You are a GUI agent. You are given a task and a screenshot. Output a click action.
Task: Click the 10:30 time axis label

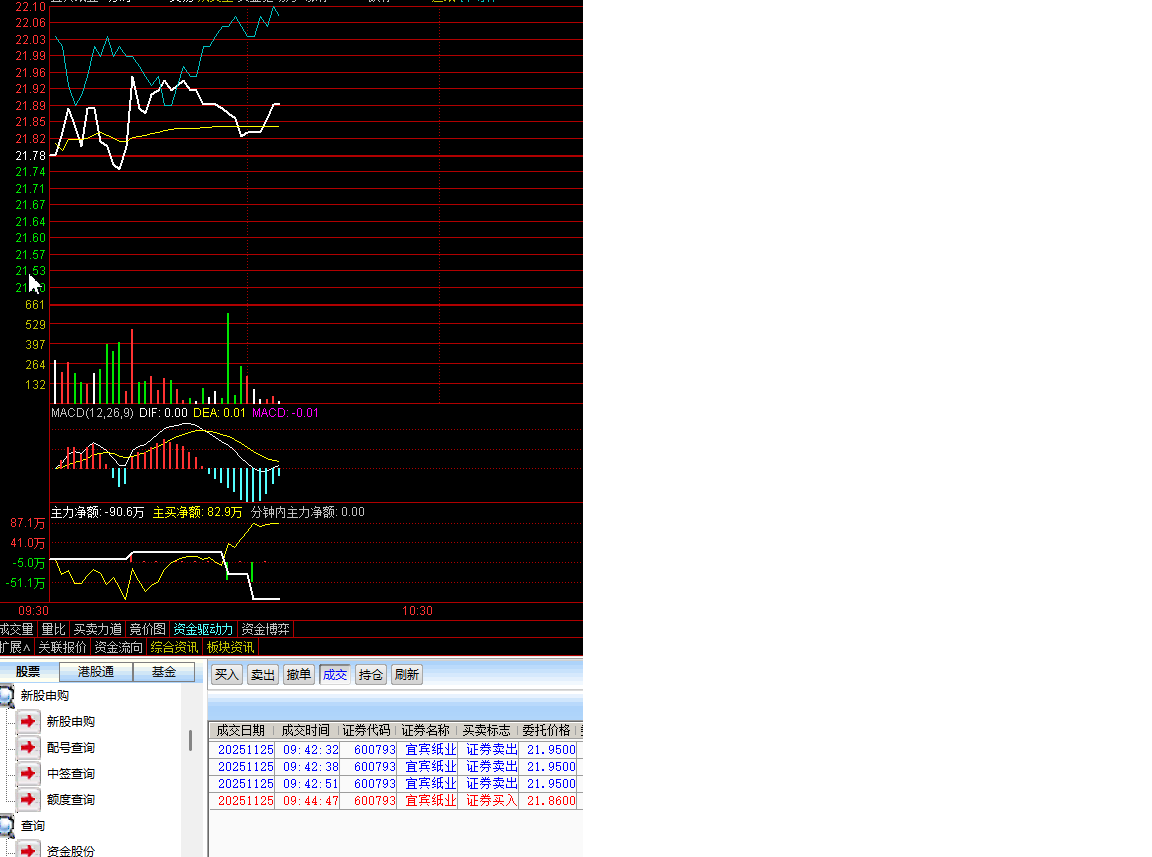(417, 611)
